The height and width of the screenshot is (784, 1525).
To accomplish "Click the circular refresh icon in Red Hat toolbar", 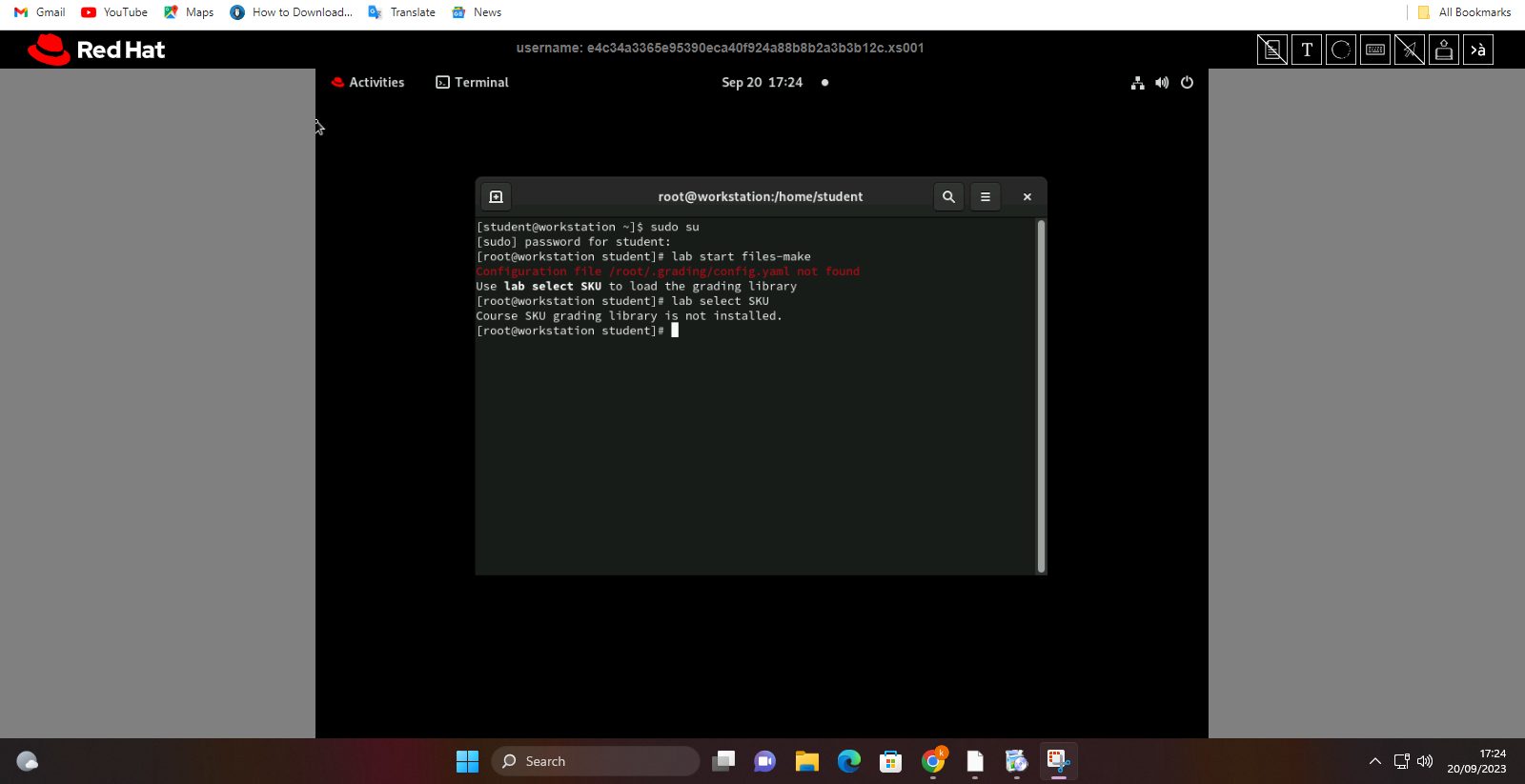I will (1341, 50).
